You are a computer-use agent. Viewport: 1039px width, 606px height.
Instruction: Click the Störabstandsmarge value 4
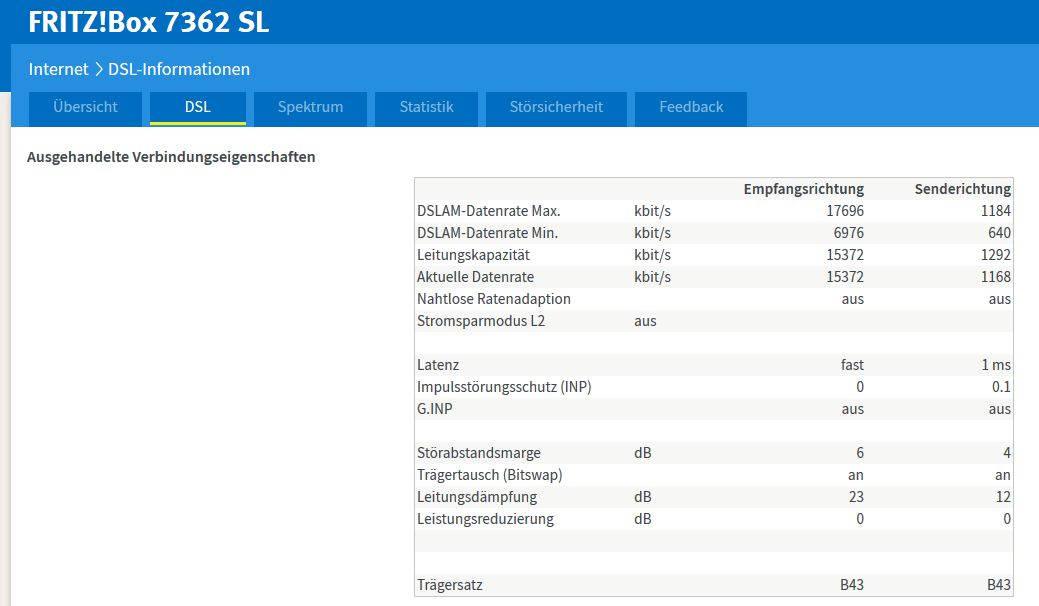pyautogui.click(x=1007, y=452)
